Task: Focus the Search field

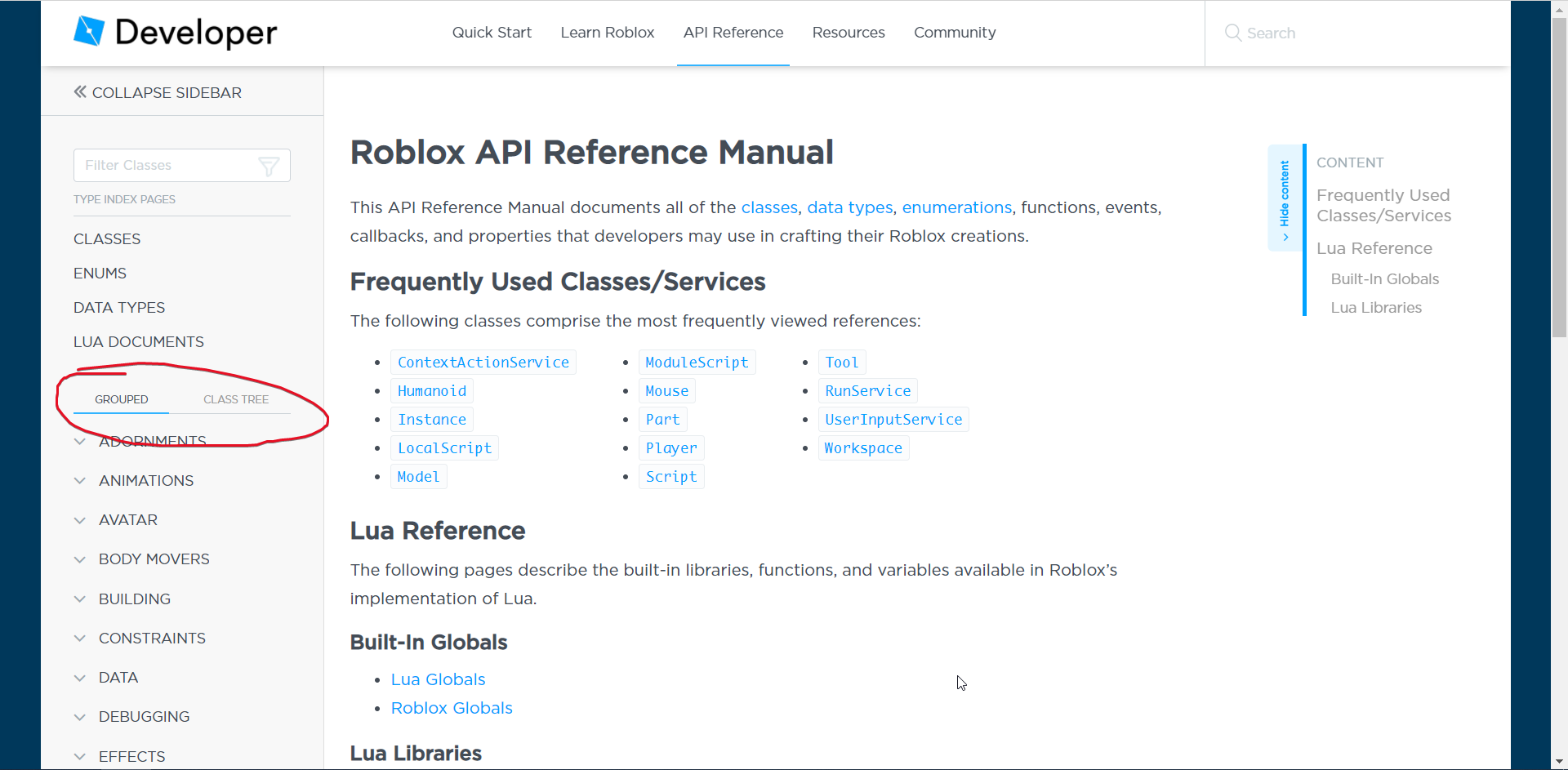Action: click(x=1356, y=33)
